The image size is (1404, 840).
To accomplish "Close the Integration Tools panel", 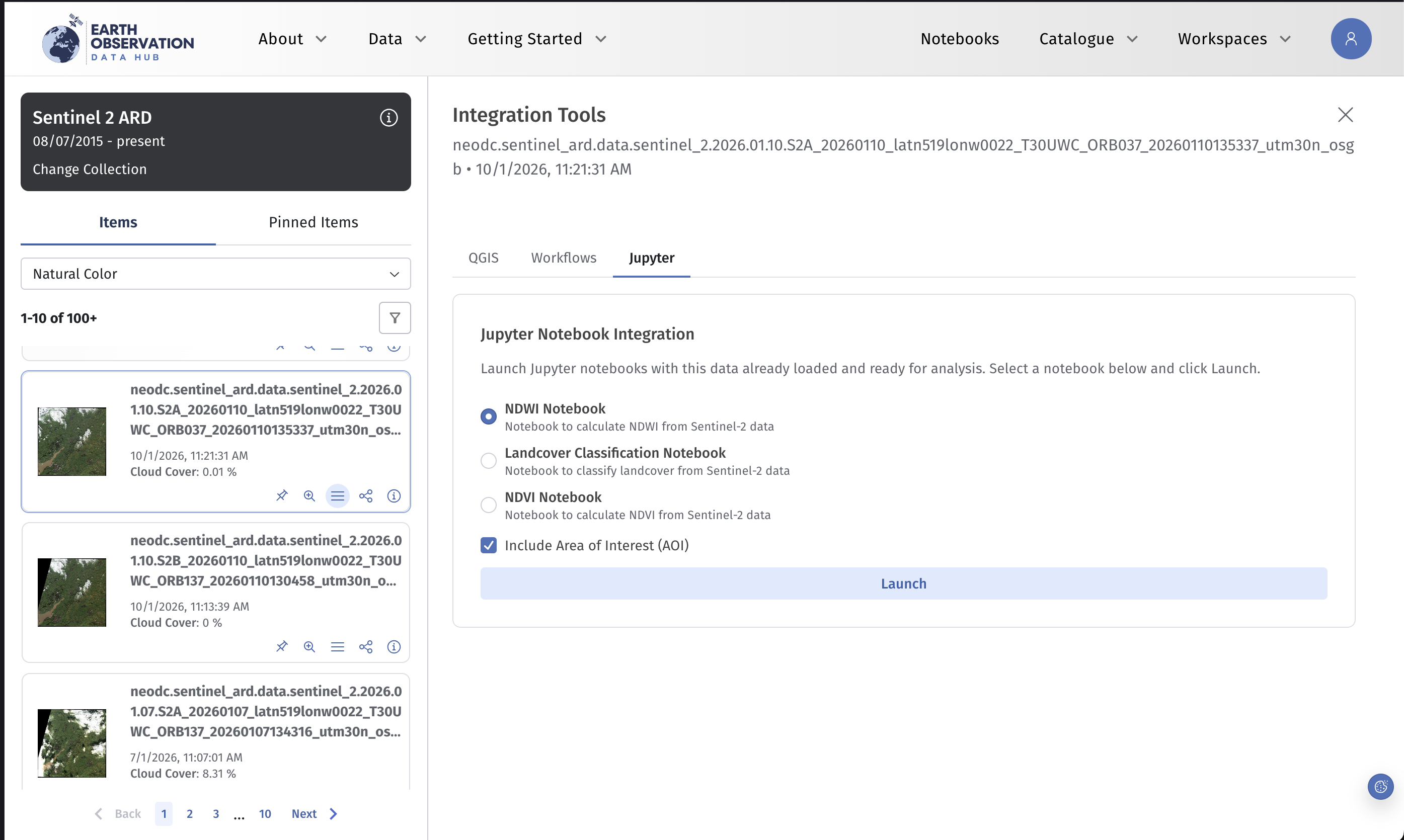I will click(1345, 115).
